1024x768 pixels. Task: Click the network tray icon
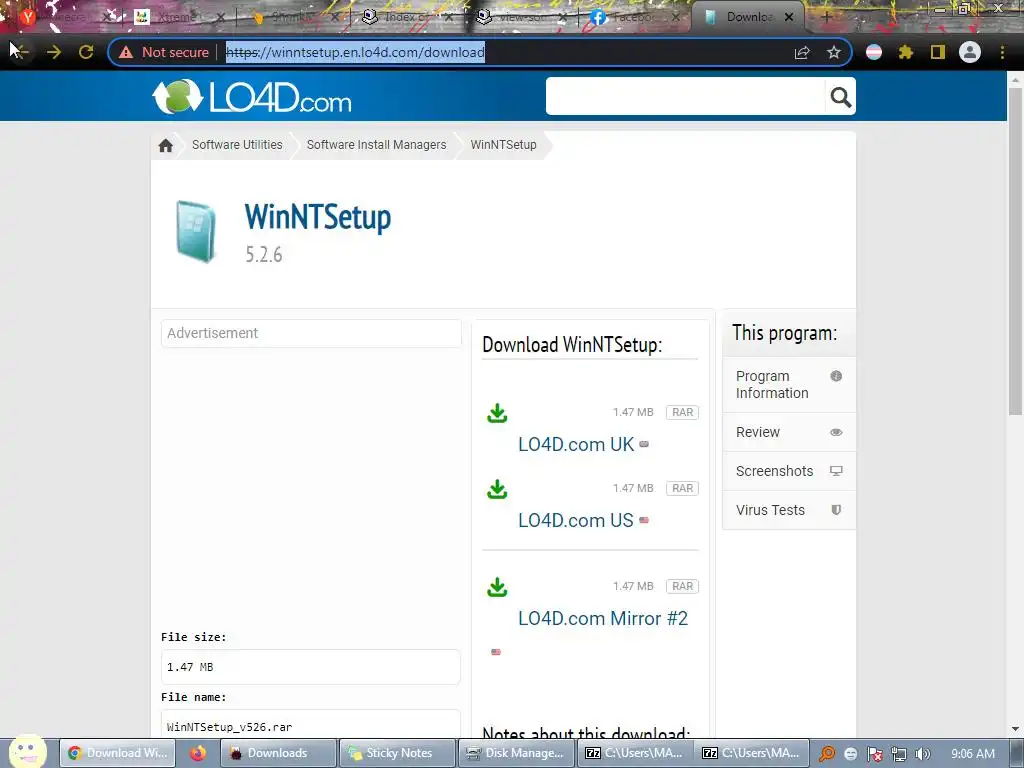pos(899,754)
